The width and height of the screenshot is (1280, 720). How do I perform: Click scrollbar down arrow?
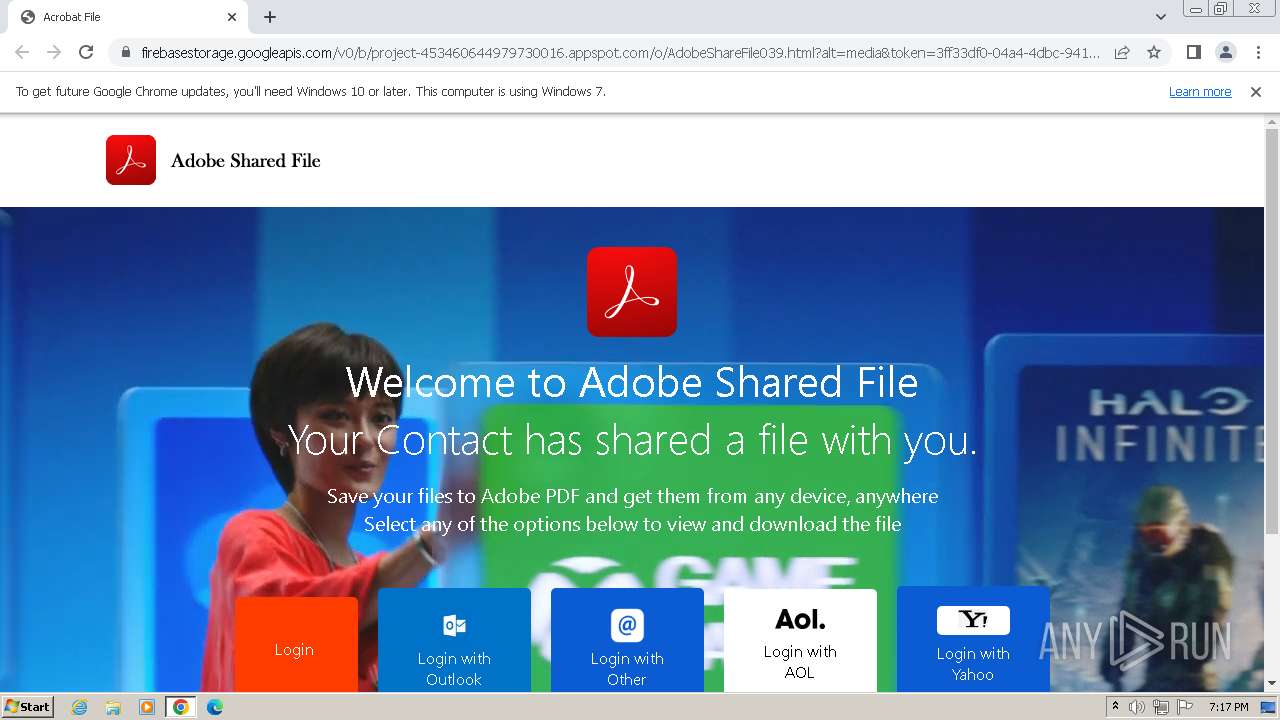point(1272,684)
